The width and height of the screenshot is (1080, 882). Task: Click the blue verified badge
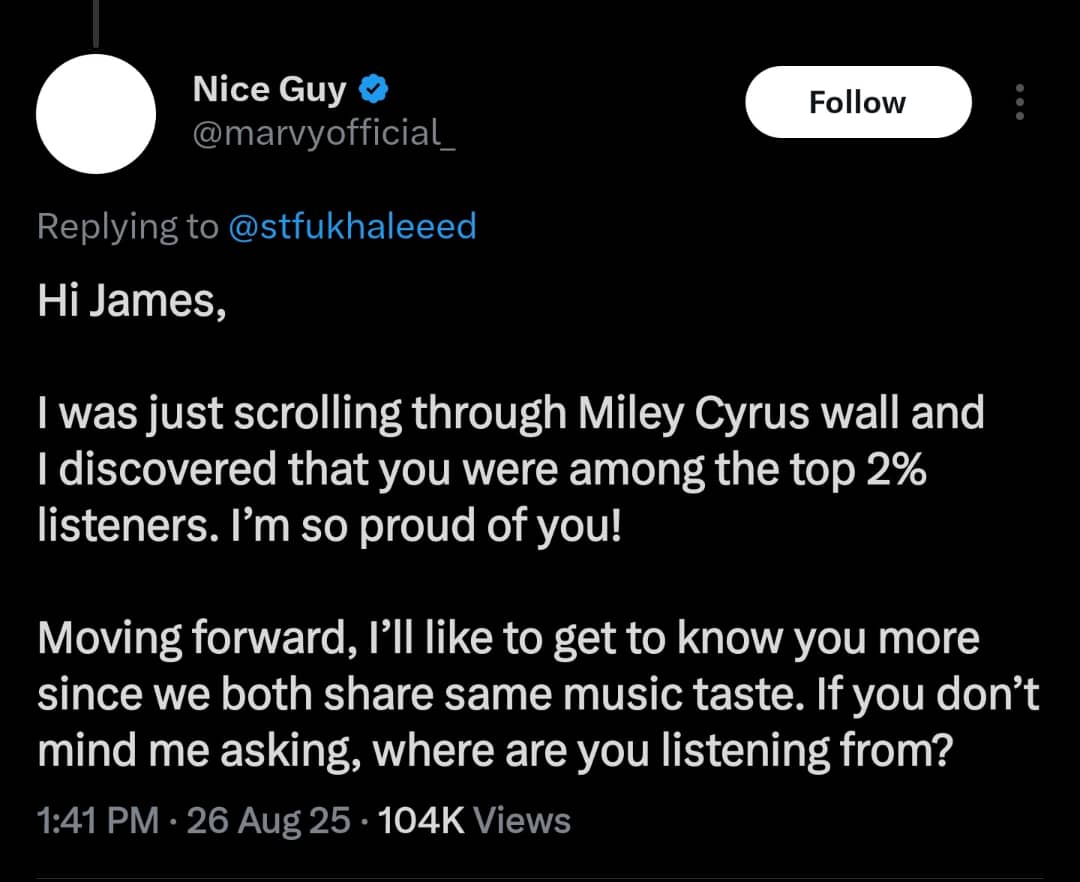374,90
